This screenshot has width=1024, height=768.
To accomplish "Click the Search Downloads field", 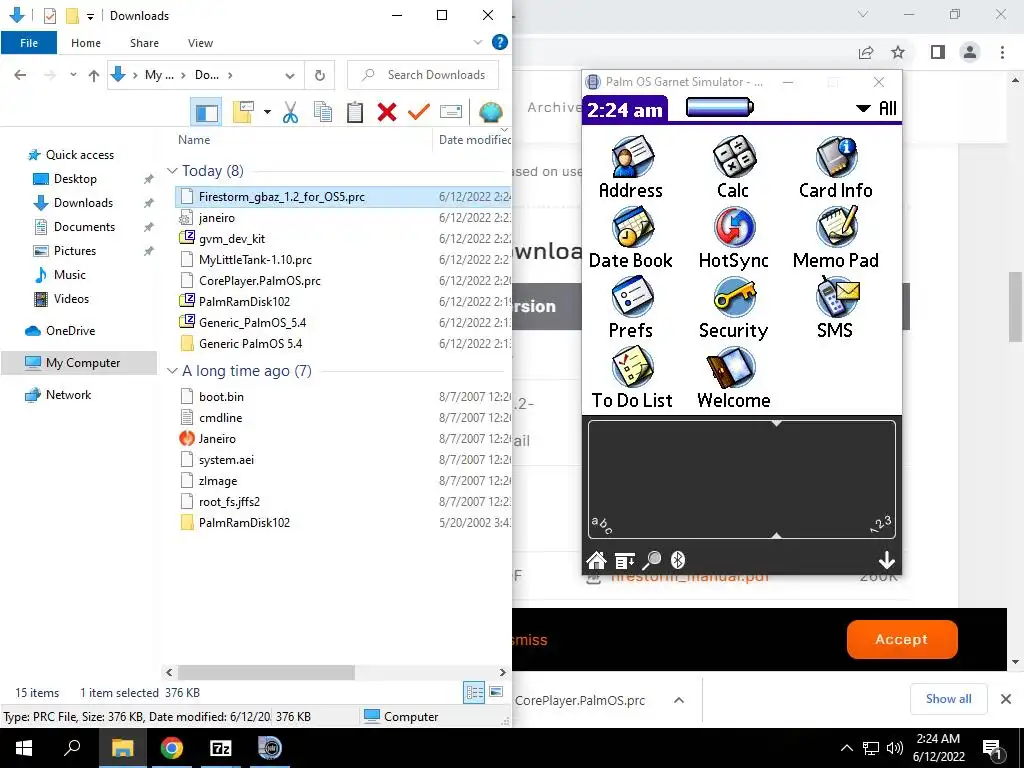I will [x=423, y=75].
